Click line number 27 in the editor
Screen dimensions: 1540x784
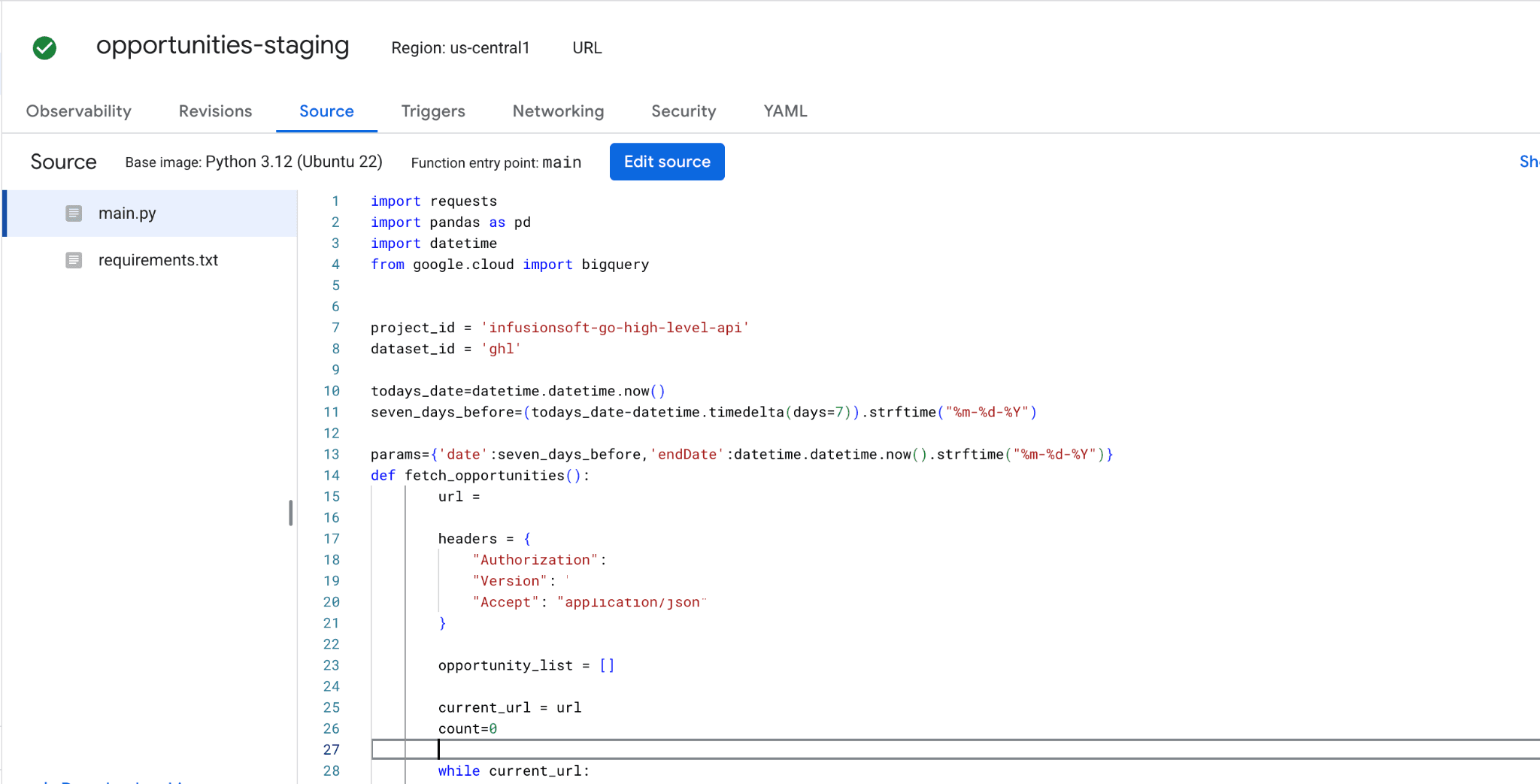pyautogui.click(x=331, y=749)
